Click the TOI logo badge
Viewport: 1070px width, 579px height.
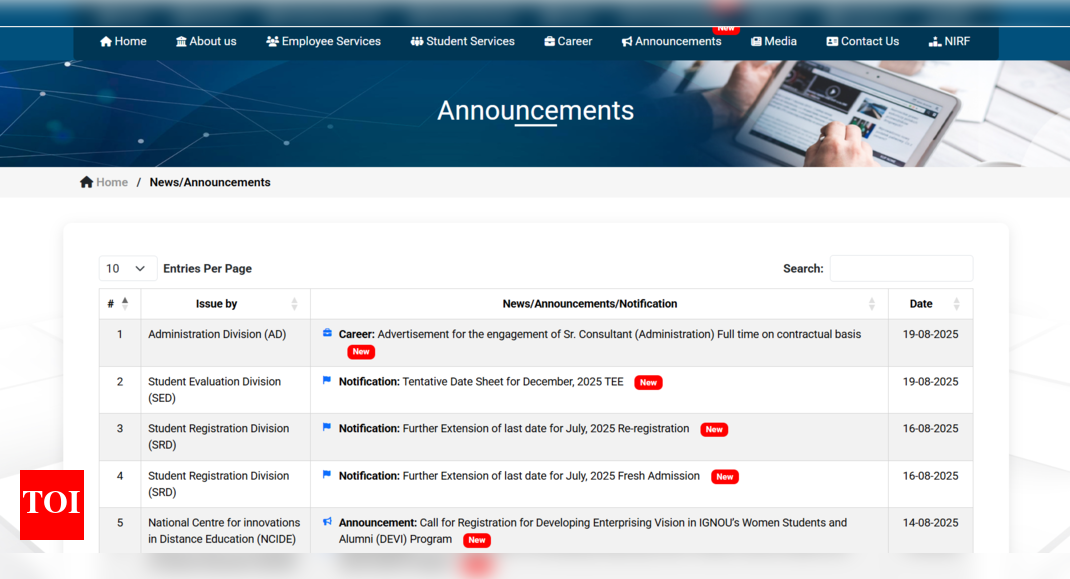[x=52, y=504]
